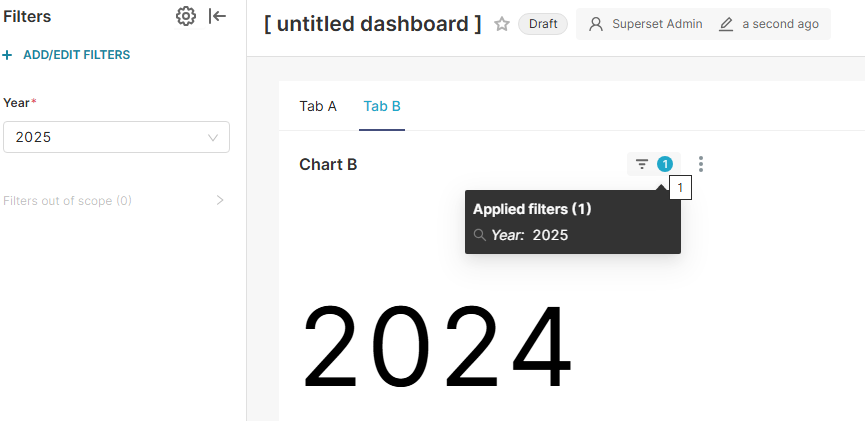Click the user icon beside Superset Admin
The image size is (865, 421).
(x=596, y=24)
